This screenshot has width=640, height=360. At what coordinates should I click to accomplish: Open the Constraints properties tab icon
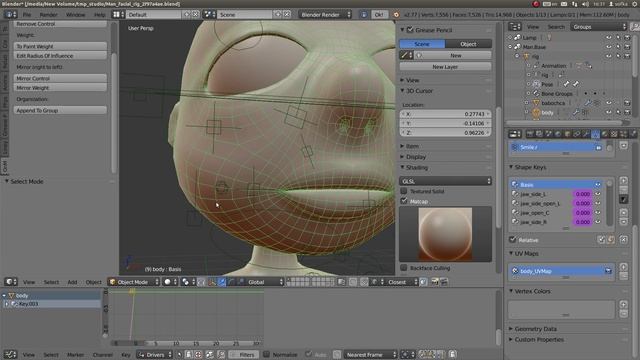click(577, 133)
